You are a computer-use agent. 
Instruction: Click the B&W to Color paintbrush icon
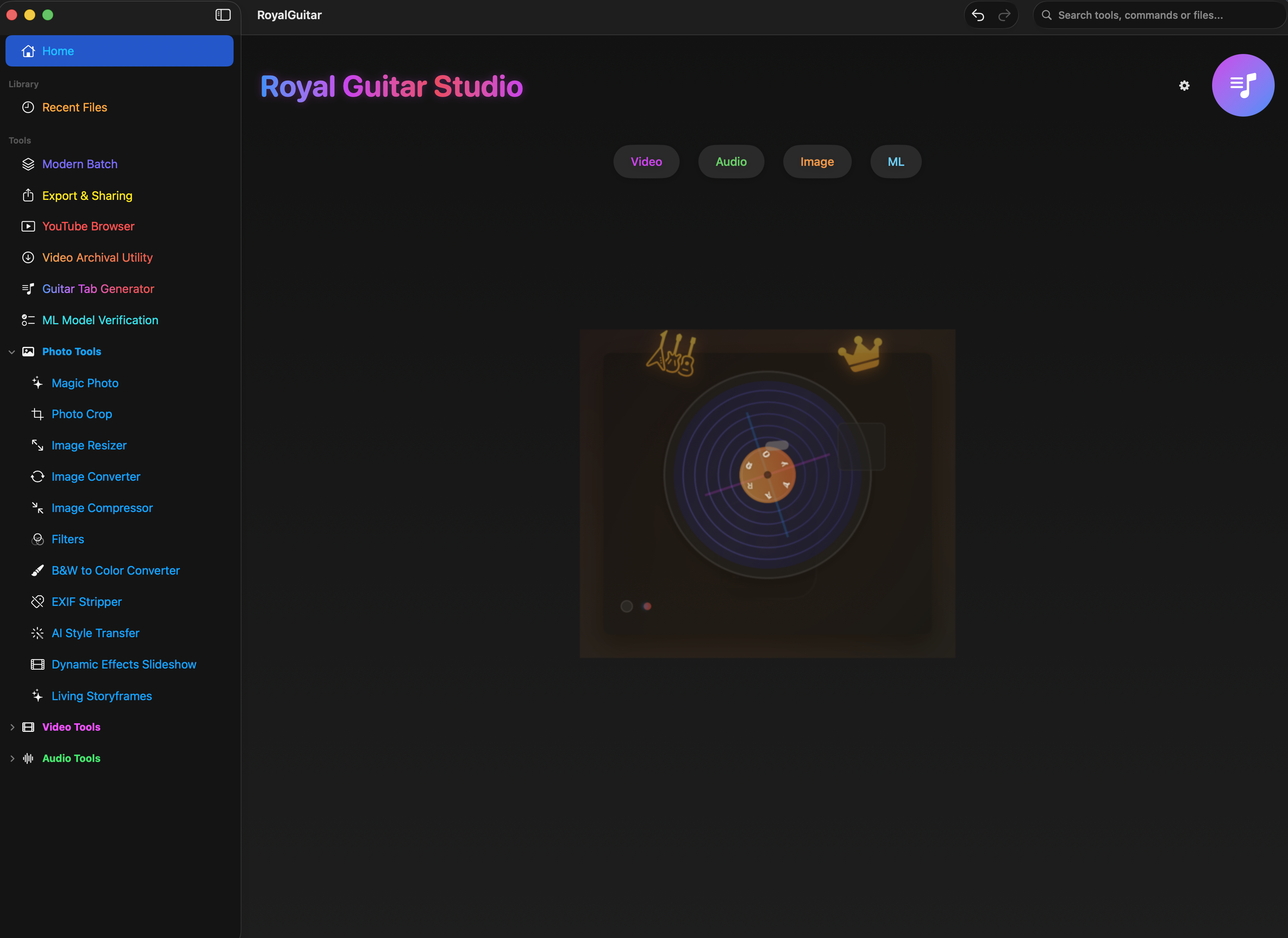(x=38, y=570)
